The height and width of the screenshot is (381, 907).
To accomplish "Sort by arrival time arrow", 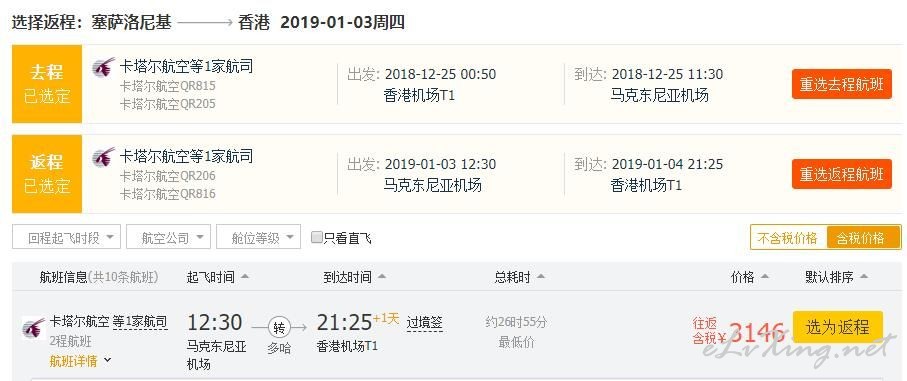I will (381, 277).
